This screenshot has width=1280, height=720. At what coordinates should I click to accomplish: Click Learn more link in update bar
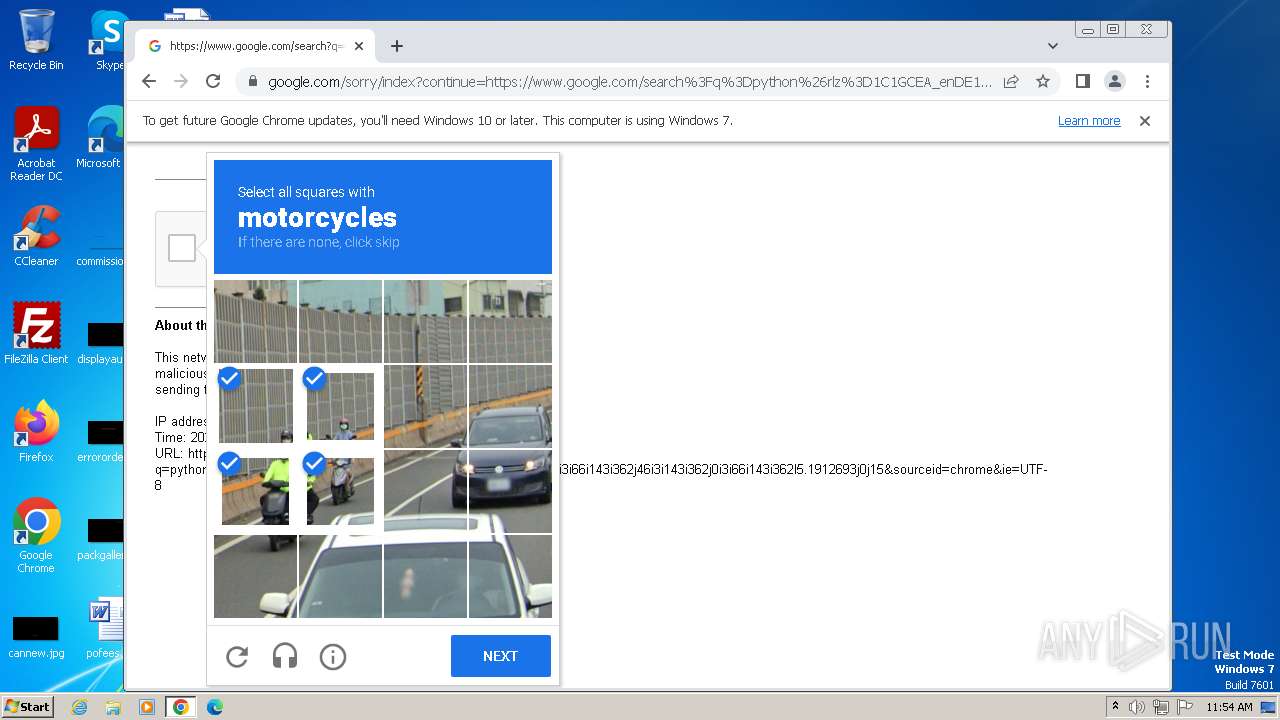tap(1089, 121)
